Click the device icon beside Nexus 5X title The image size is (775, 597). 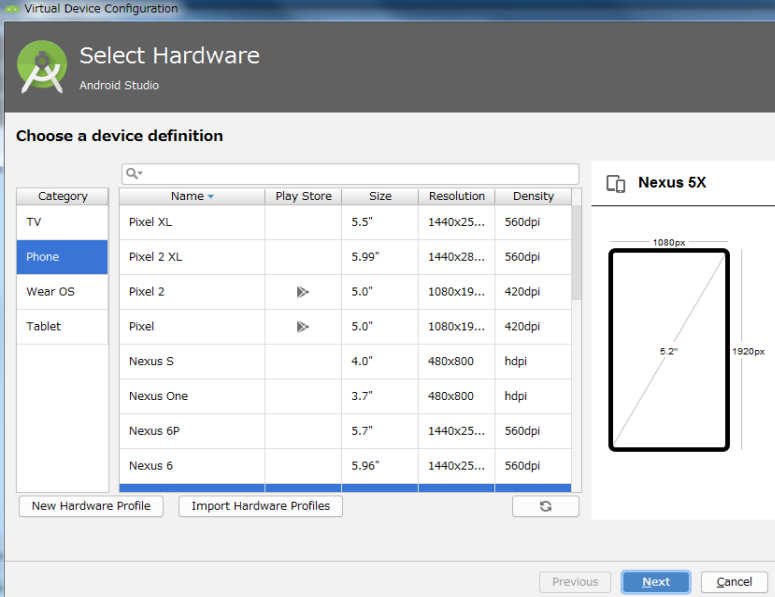point(616,183)
